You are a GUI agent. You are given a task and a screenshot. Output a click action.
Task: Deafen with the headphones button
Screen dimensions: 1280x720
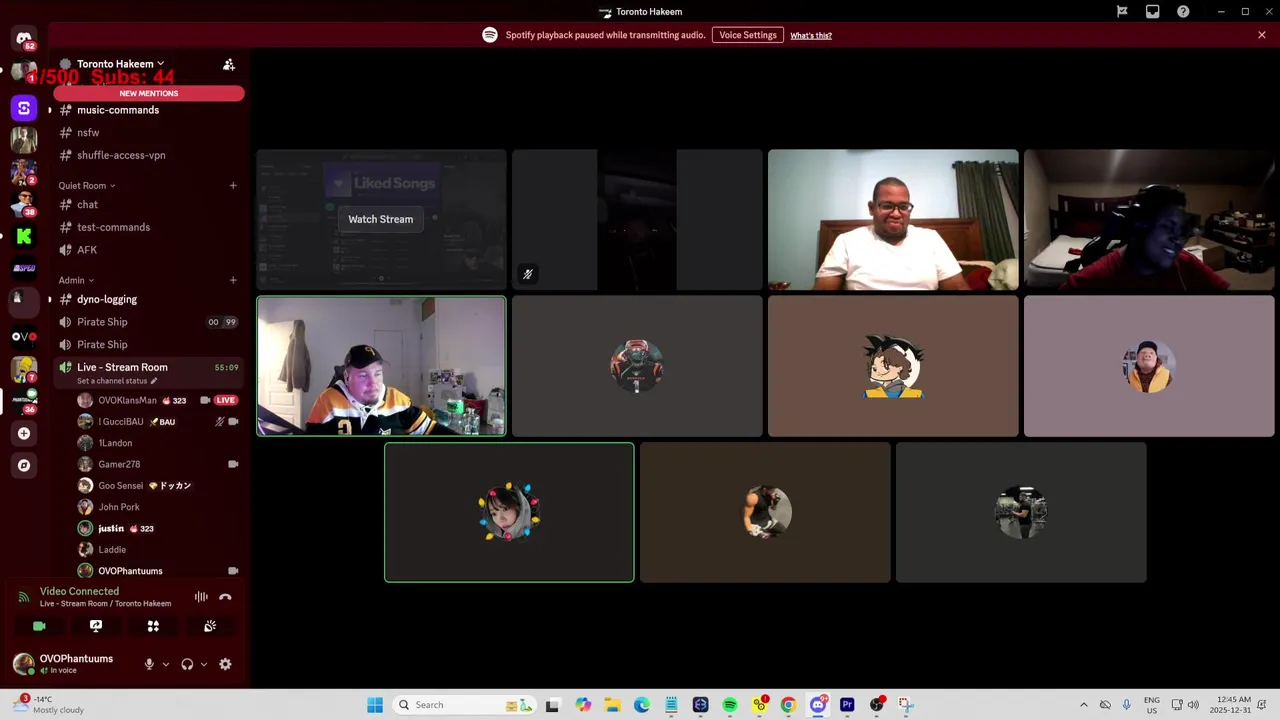[x=187, y=664]
